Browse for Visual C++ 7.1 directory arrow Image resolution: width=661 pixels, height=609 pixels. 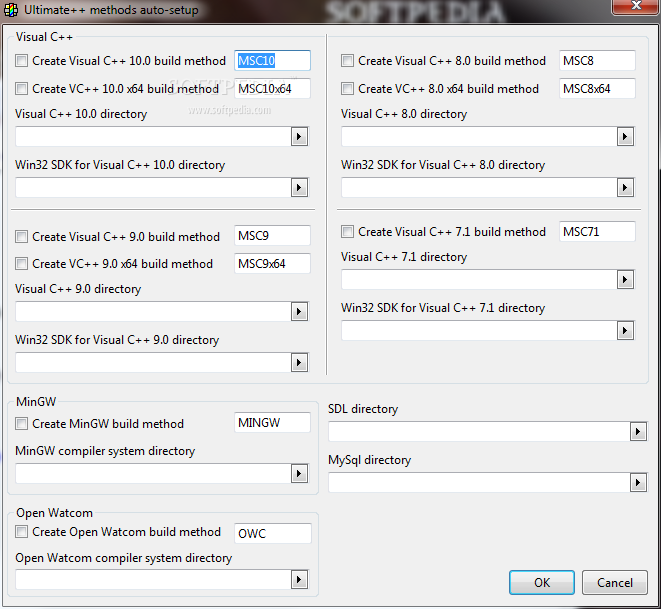(625, 280)
